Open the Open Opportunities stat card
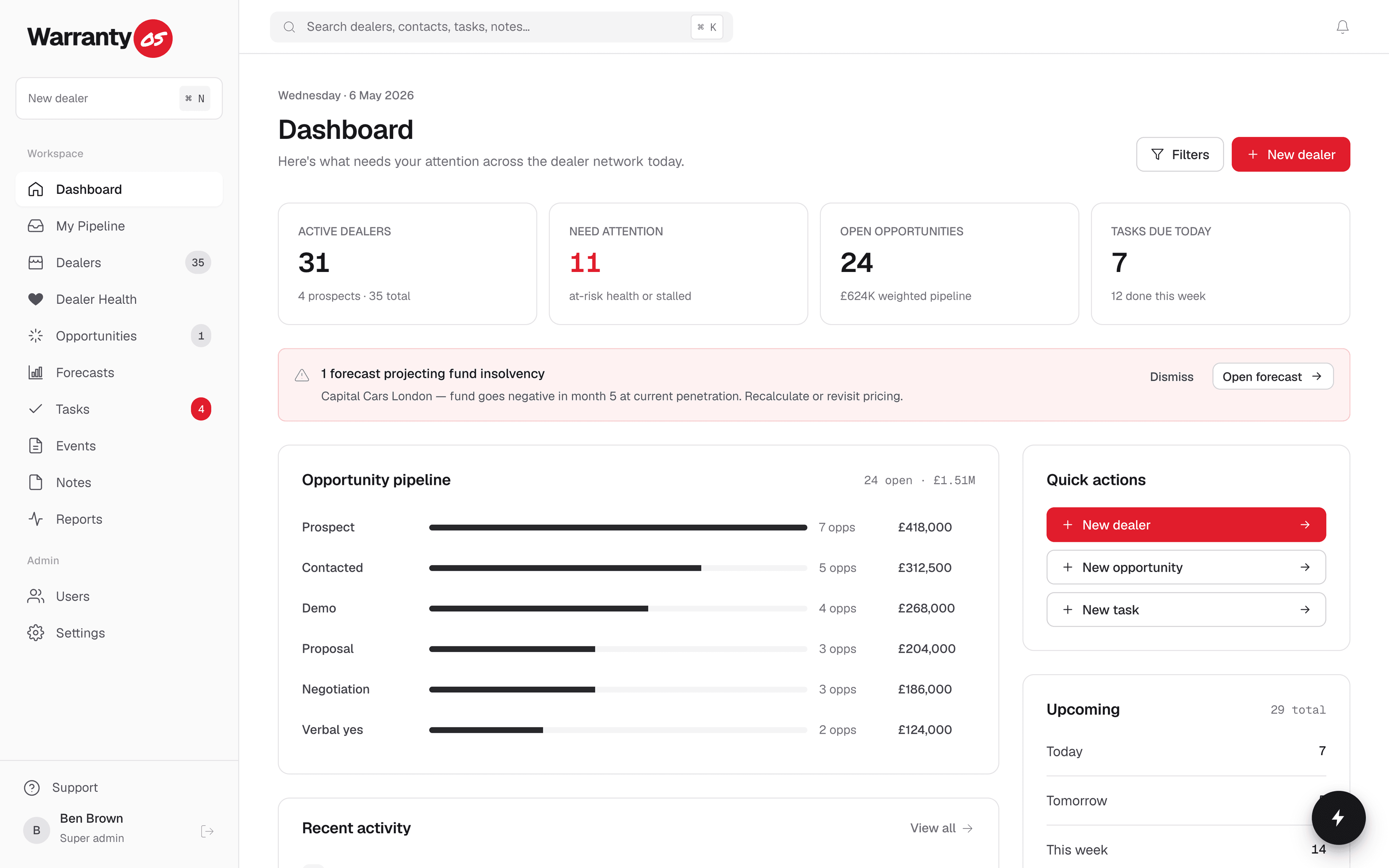This screenshot has width=1389, height=868. (x=949, y=264)
